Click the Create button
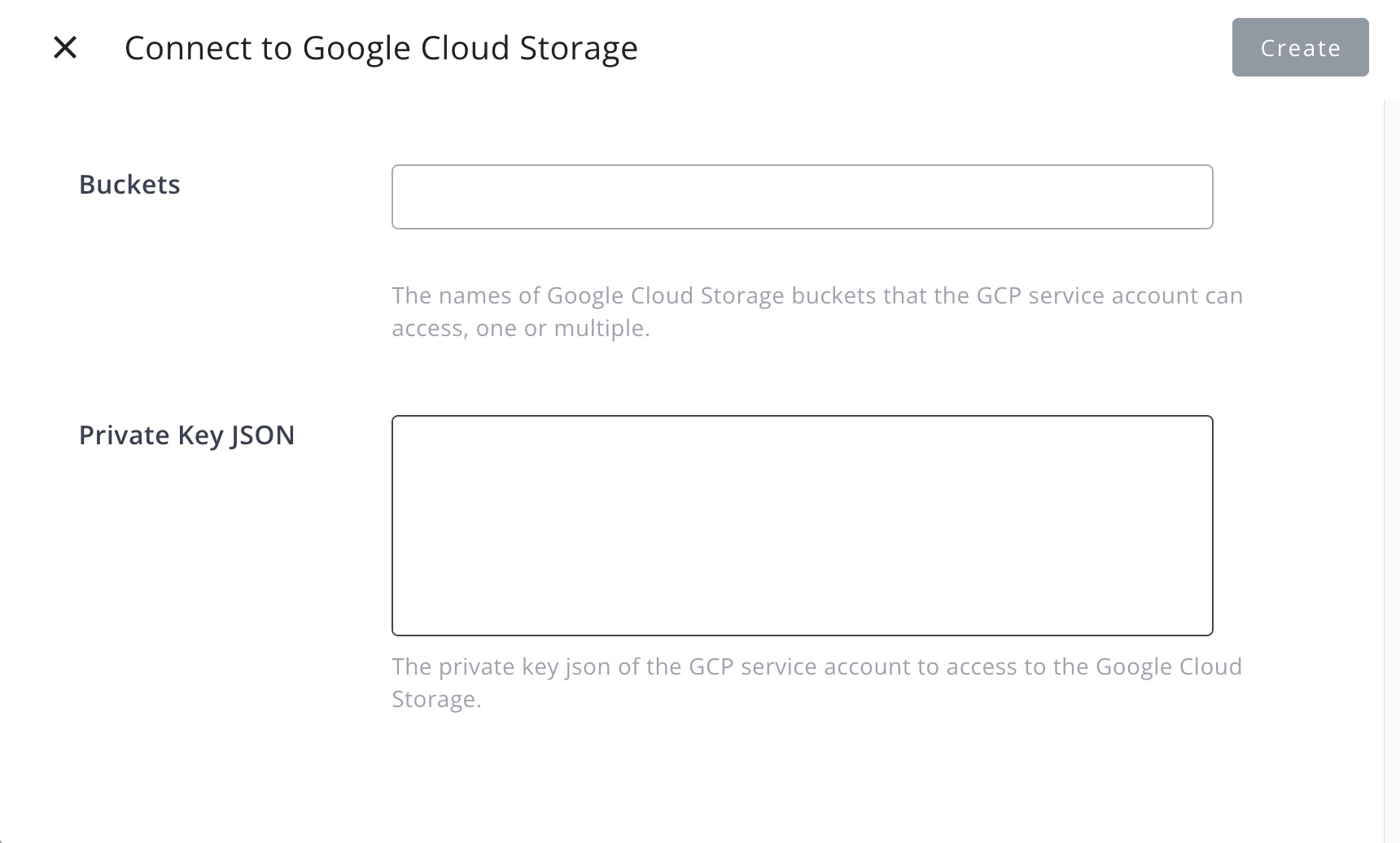The image size is (1400, 843). pos(1300,48)
